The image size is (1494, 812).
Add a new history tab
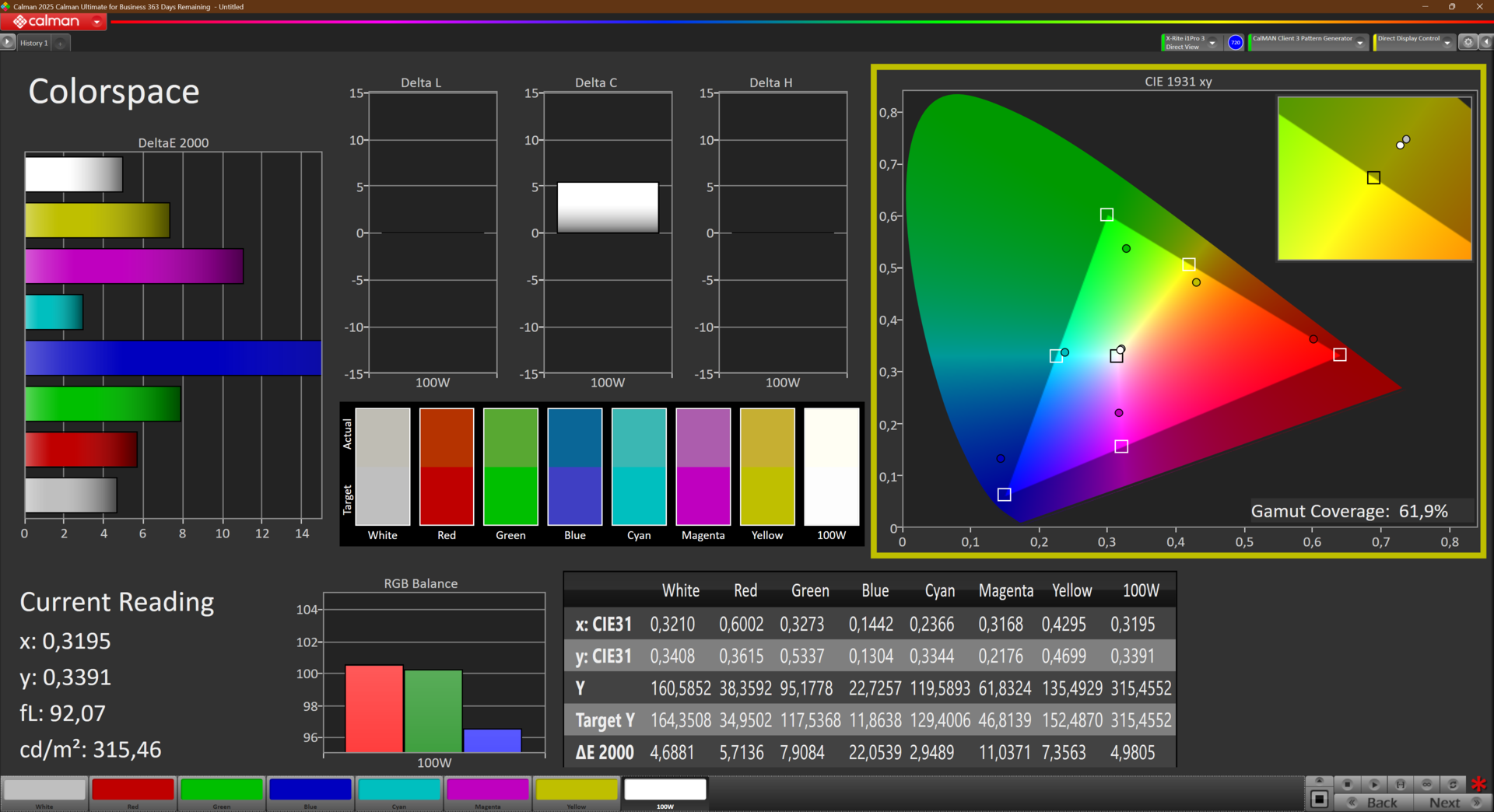61,43
